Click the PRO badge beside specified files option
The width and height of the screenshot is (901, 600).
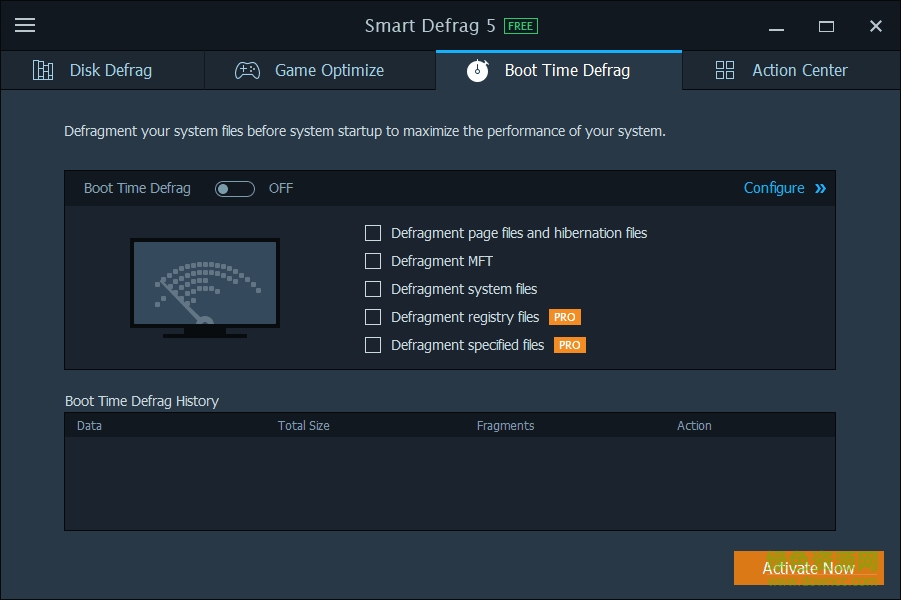[569, 345]
